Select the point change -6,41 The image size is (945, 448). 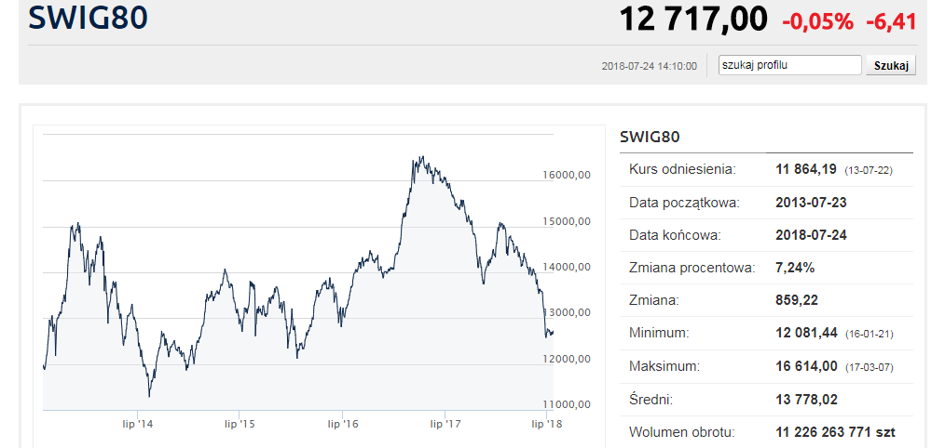point(891,22)
